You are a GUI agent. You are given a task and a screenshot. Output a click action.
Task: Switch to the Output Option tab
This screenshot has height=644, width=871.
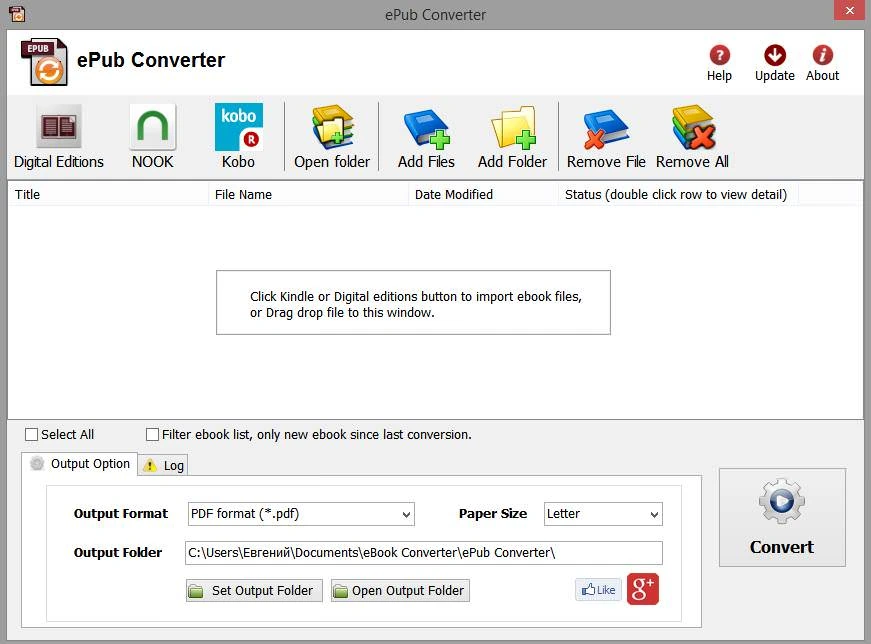[x=80, y=464]
